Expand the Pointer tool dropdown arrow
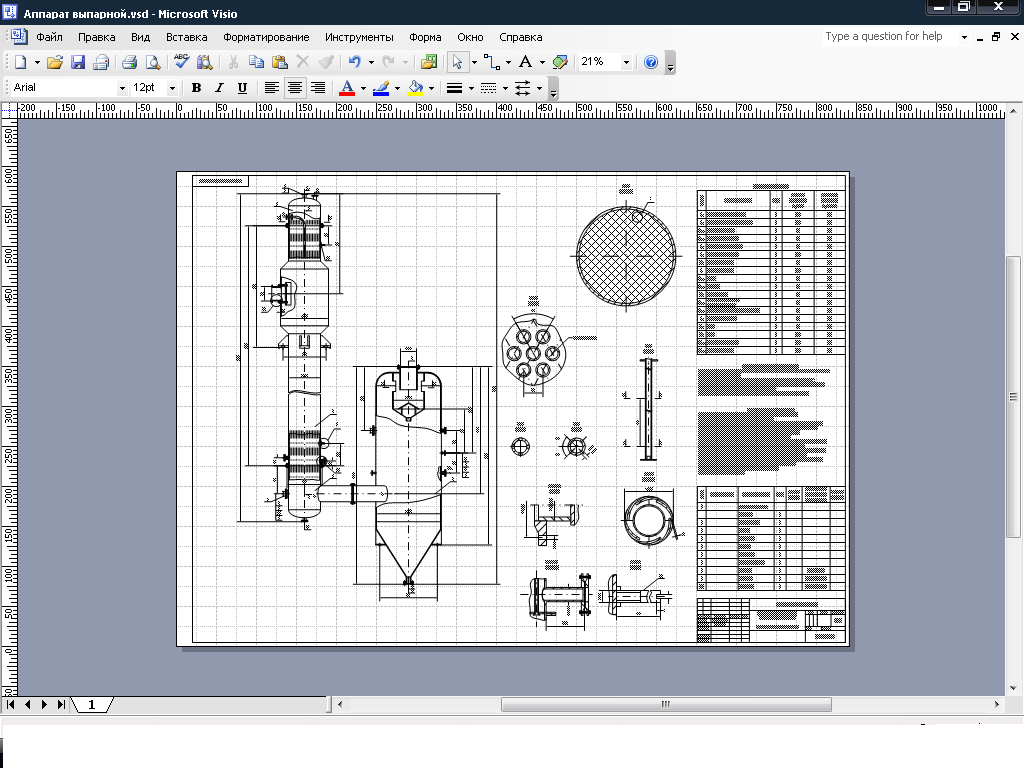1024x768 pixels. tap(474, 62)
